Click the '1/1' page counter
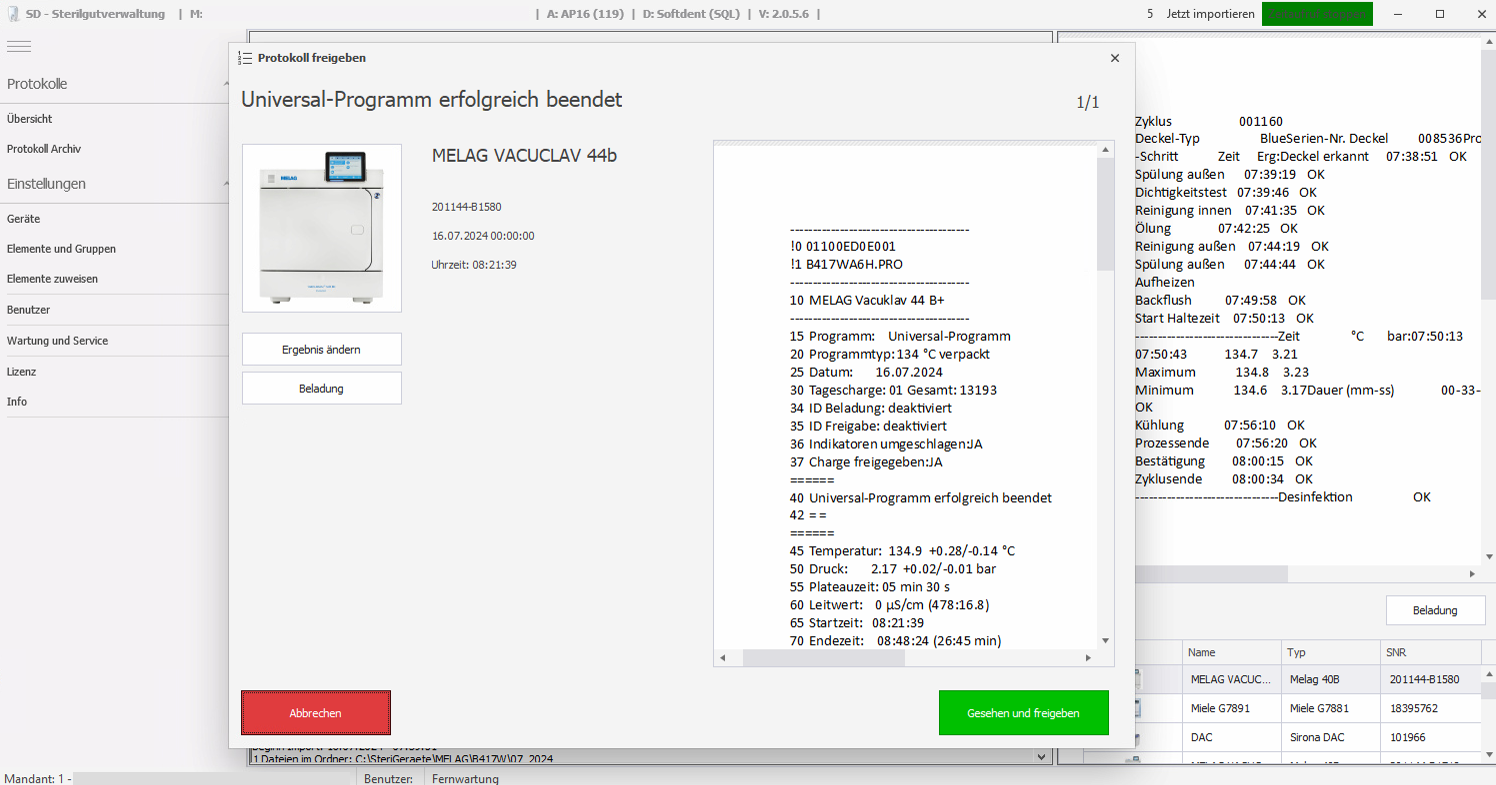Screen dimensions: 1496x785 point(1088,102)
